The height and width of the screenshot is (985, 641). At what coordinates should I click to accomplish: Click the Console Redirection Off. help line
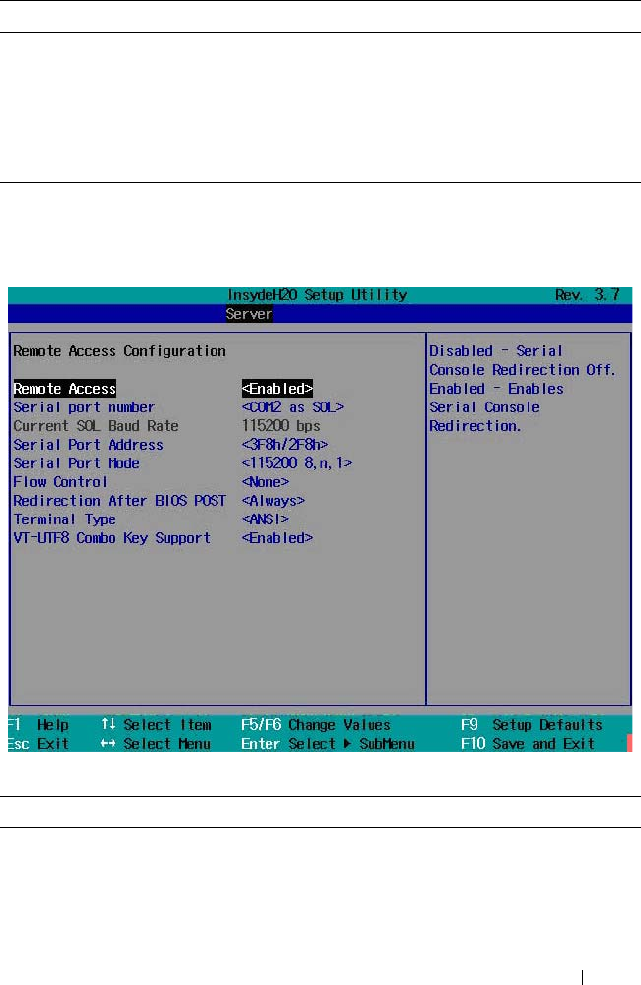pos(522,370)
